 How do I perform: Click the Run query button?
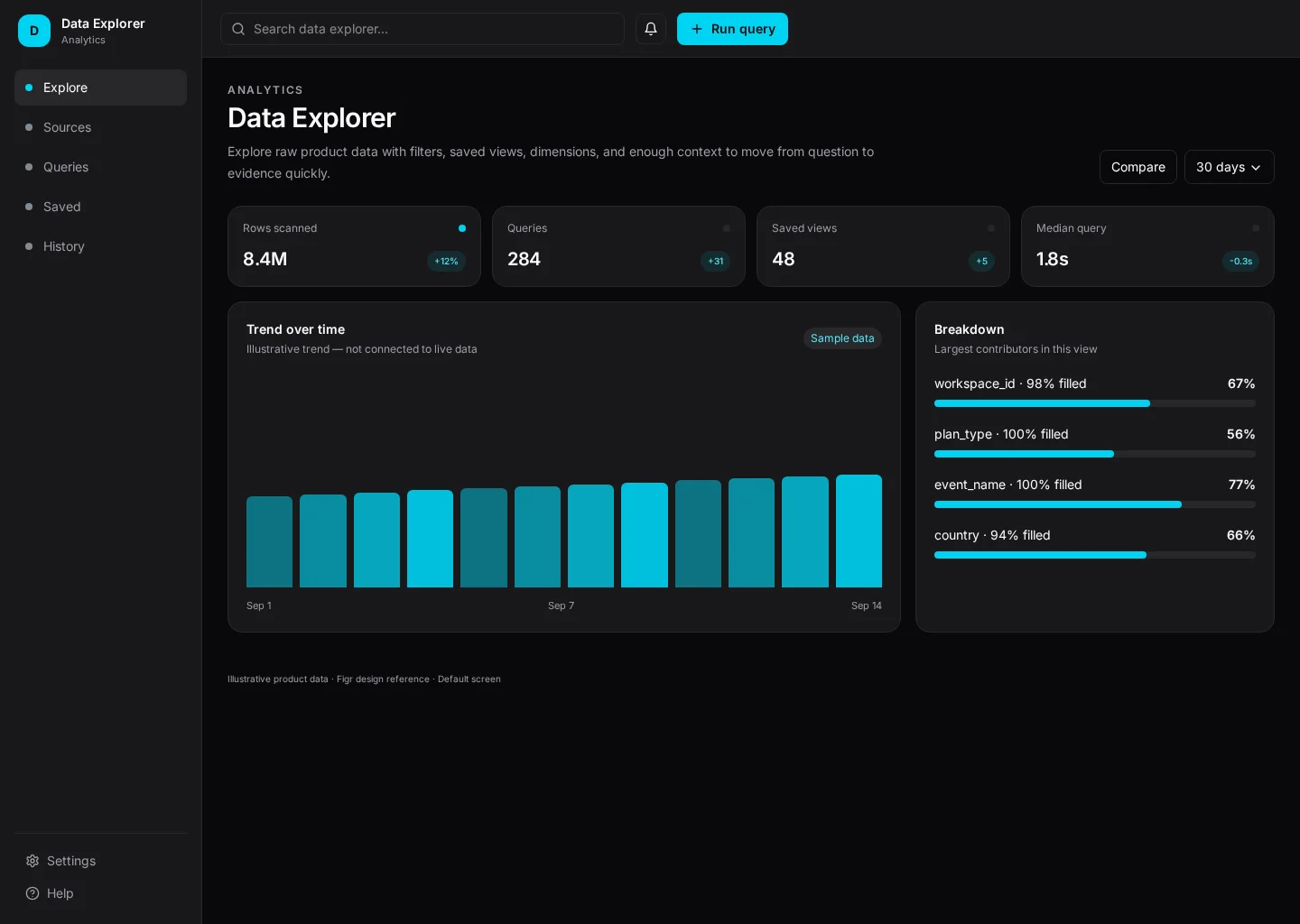click(732, 29)
